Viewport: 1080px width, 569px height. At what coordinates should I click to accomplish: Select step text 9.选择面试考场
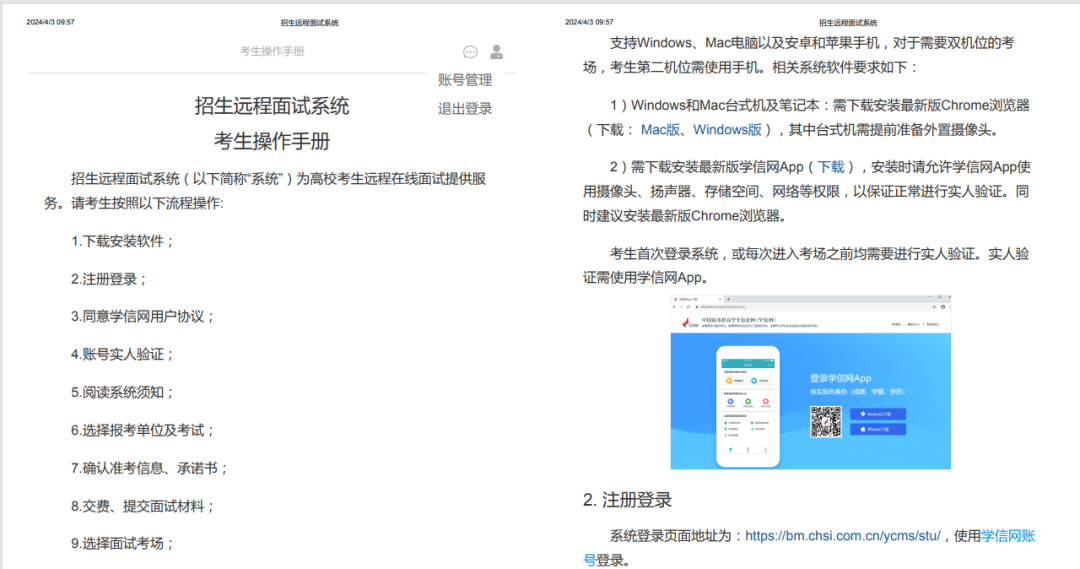(123, 543)
